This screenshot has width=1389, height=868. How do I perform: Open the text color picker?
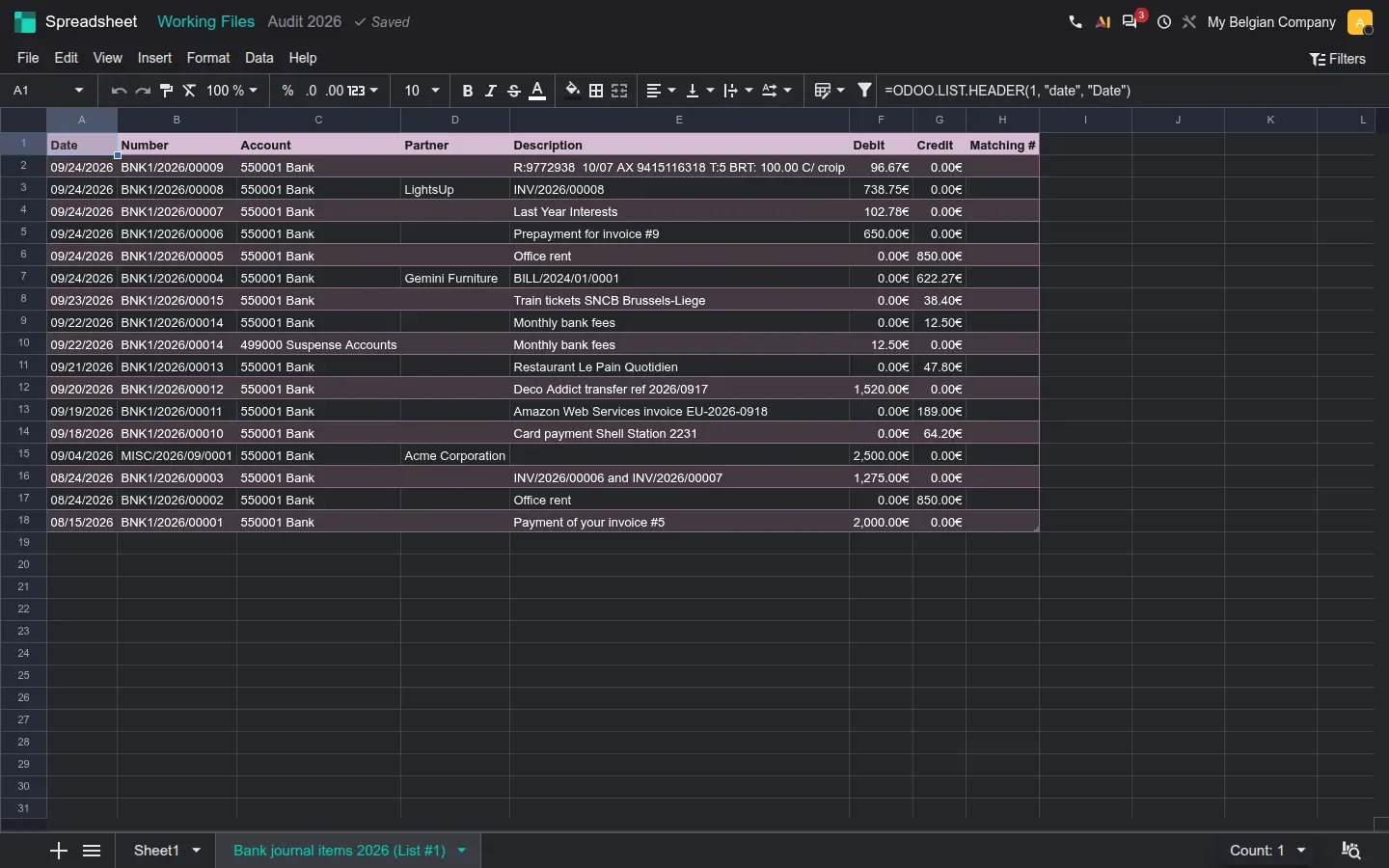point(537,91)
